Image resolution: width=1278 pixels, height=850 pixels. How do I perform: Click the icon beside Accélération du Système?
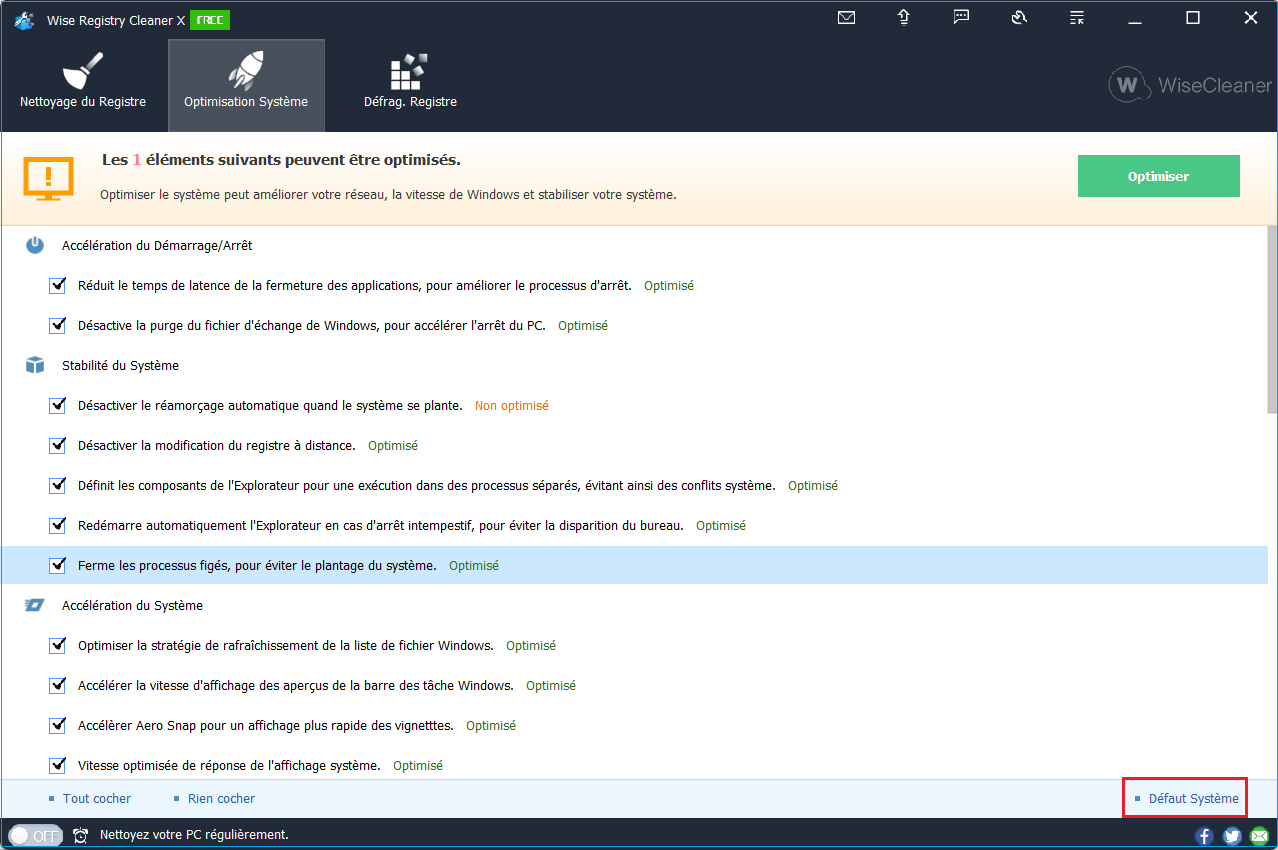tap(35, 605)
